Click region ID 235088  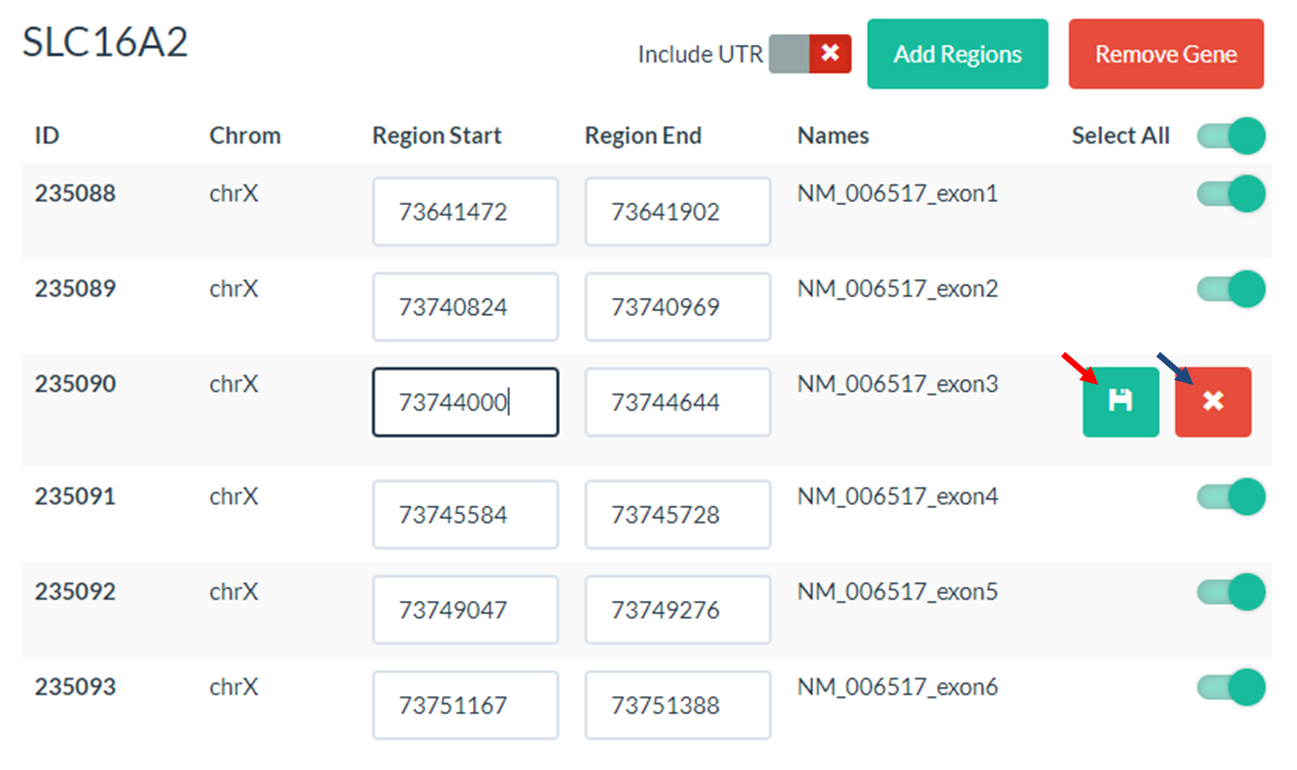click(x=75, y=193)
